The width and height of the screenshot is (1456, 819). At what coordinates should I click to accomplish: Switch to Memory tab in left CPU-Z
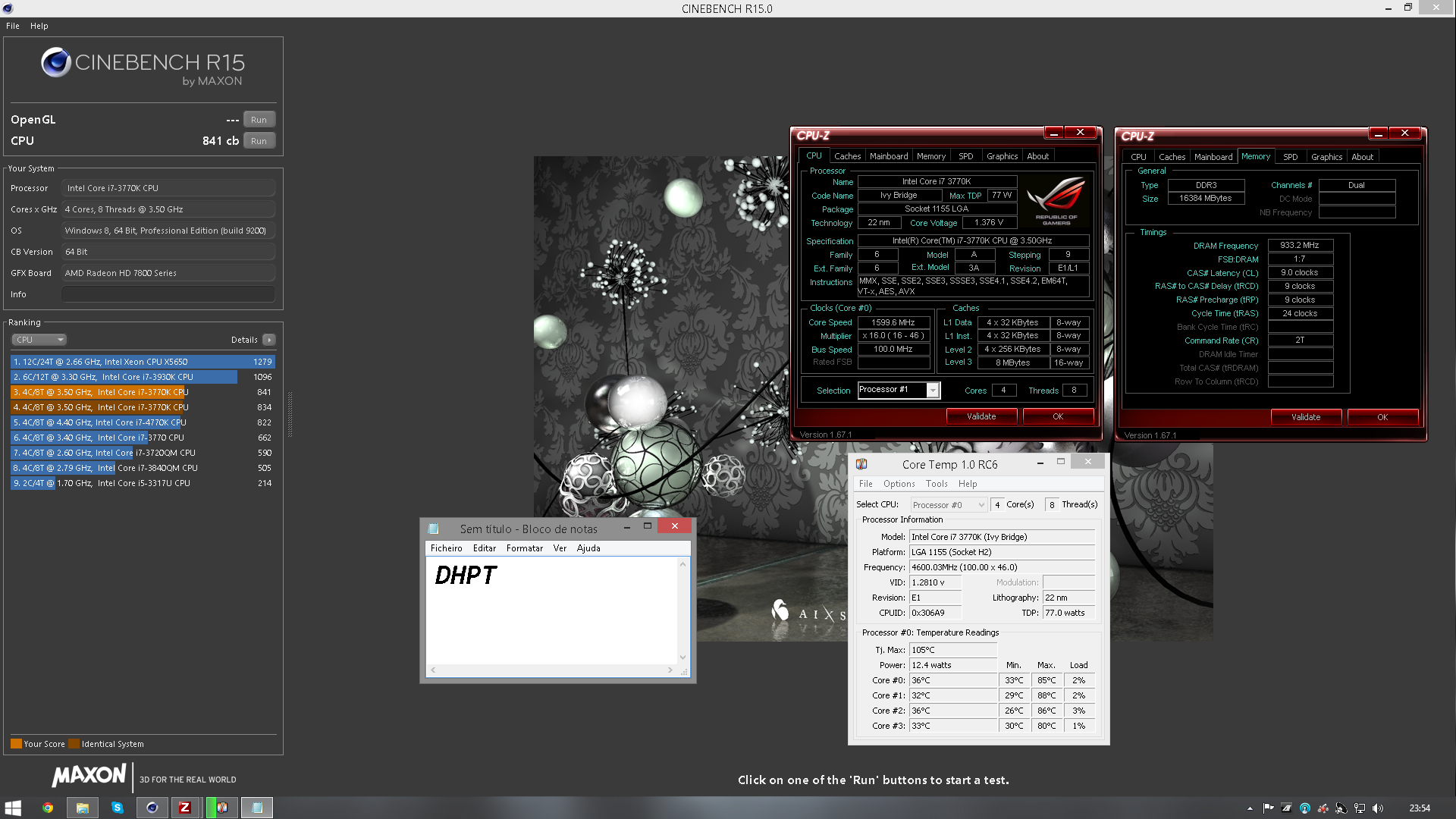[x=931, y=156]
